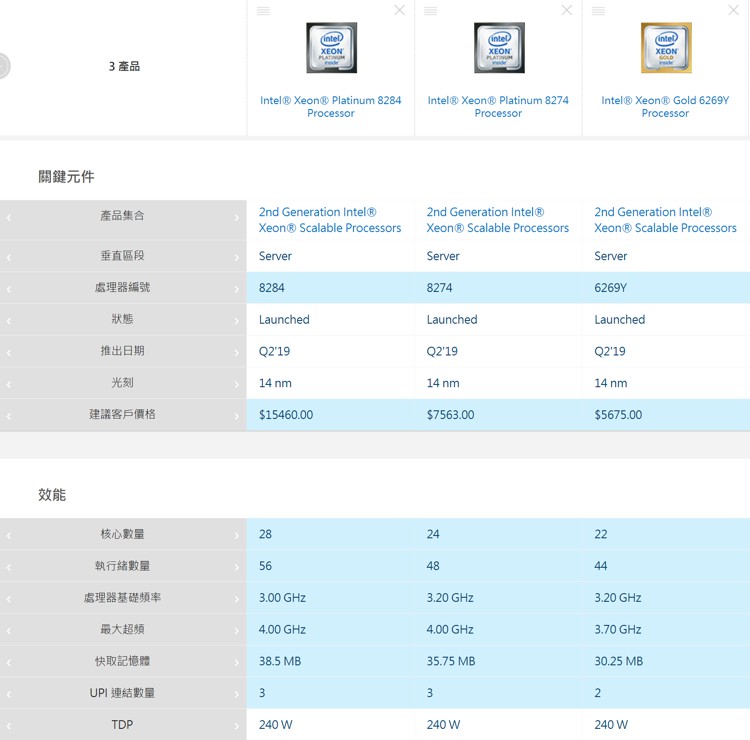Click right arrow on 產品集合 row
The image size is (750, 740).
(x=237, y=218)
